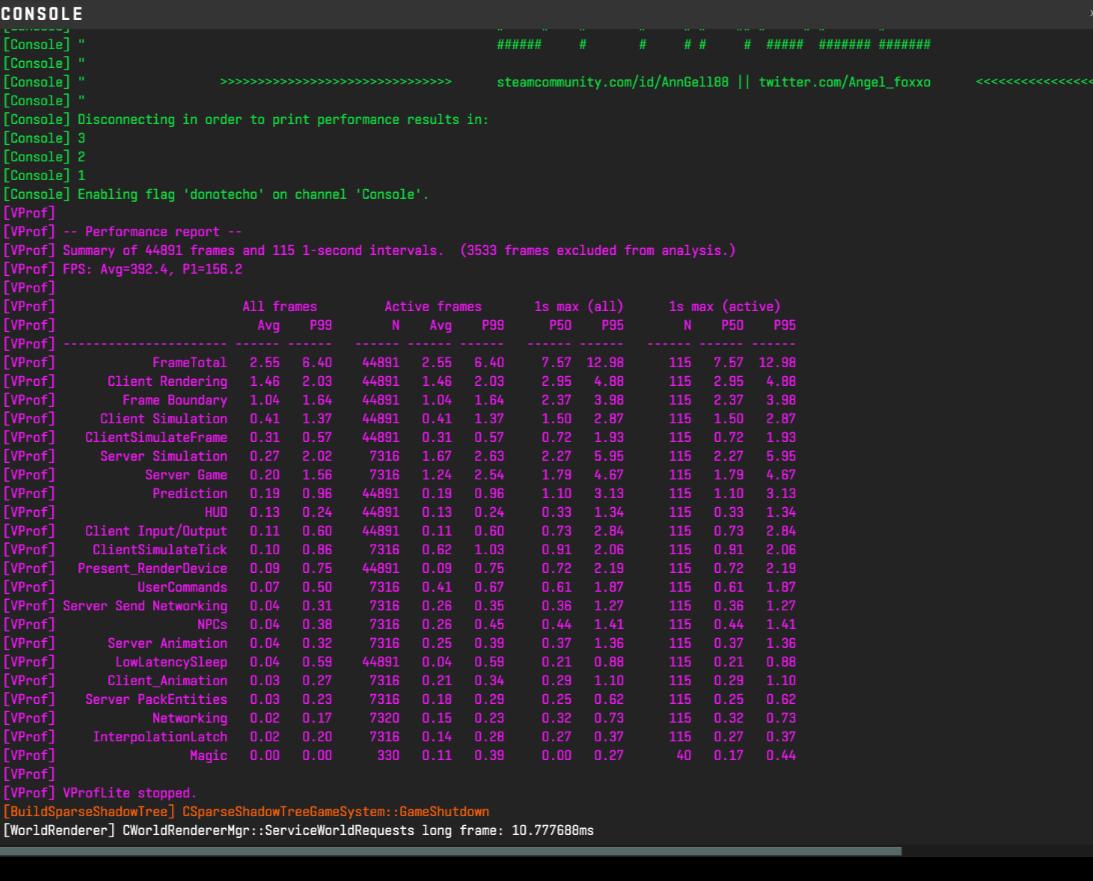
Task: Click the Prediction row label
Action: click(x=190, y=493)
